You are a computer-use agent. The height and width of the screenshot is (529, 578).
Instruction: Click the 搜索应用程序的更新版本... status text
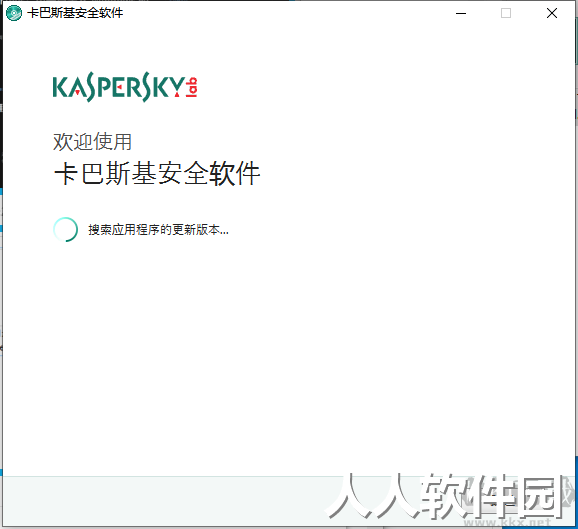(159, 230)
